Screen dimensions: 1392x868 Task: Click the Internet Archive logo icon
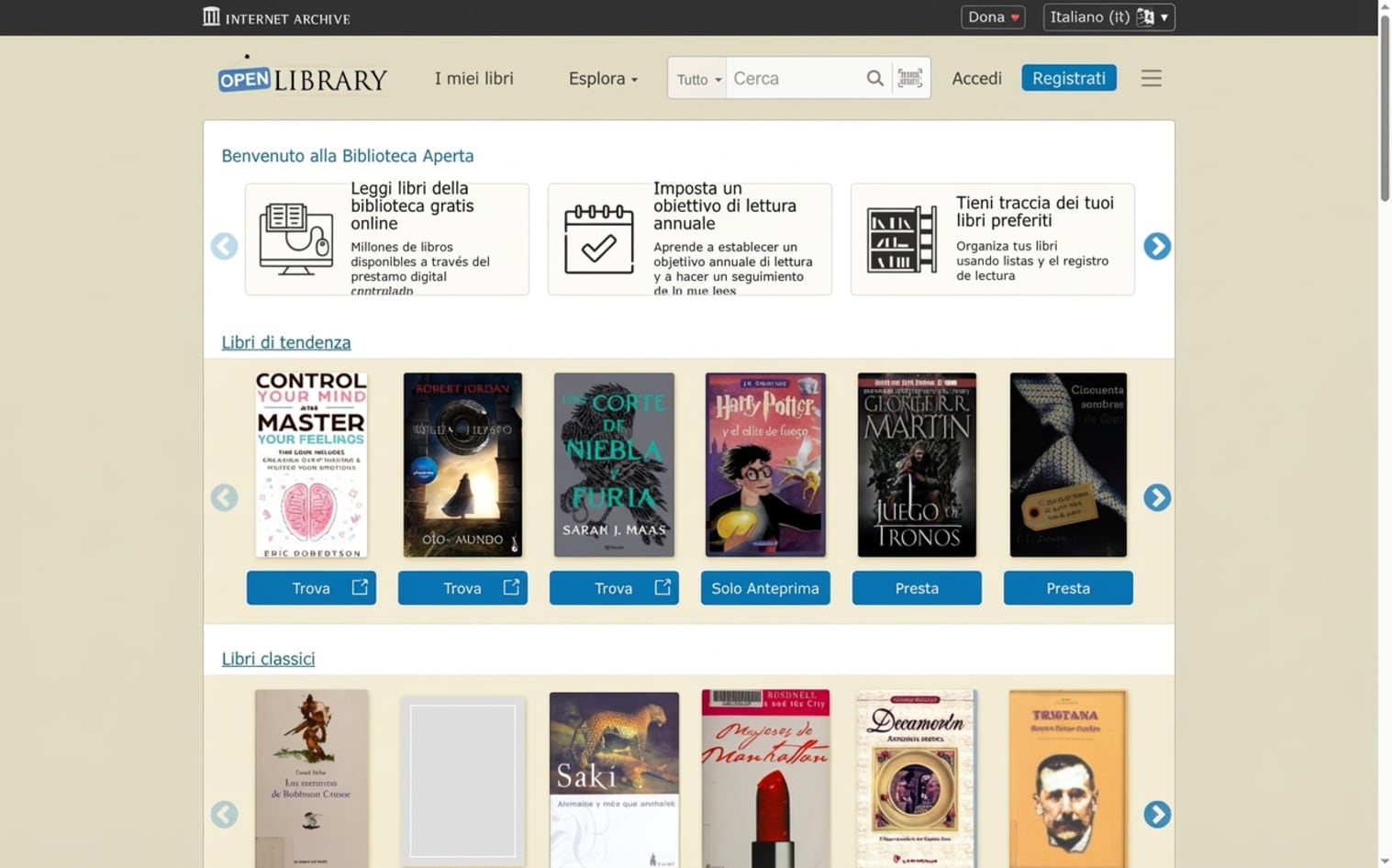click(211, 17)
